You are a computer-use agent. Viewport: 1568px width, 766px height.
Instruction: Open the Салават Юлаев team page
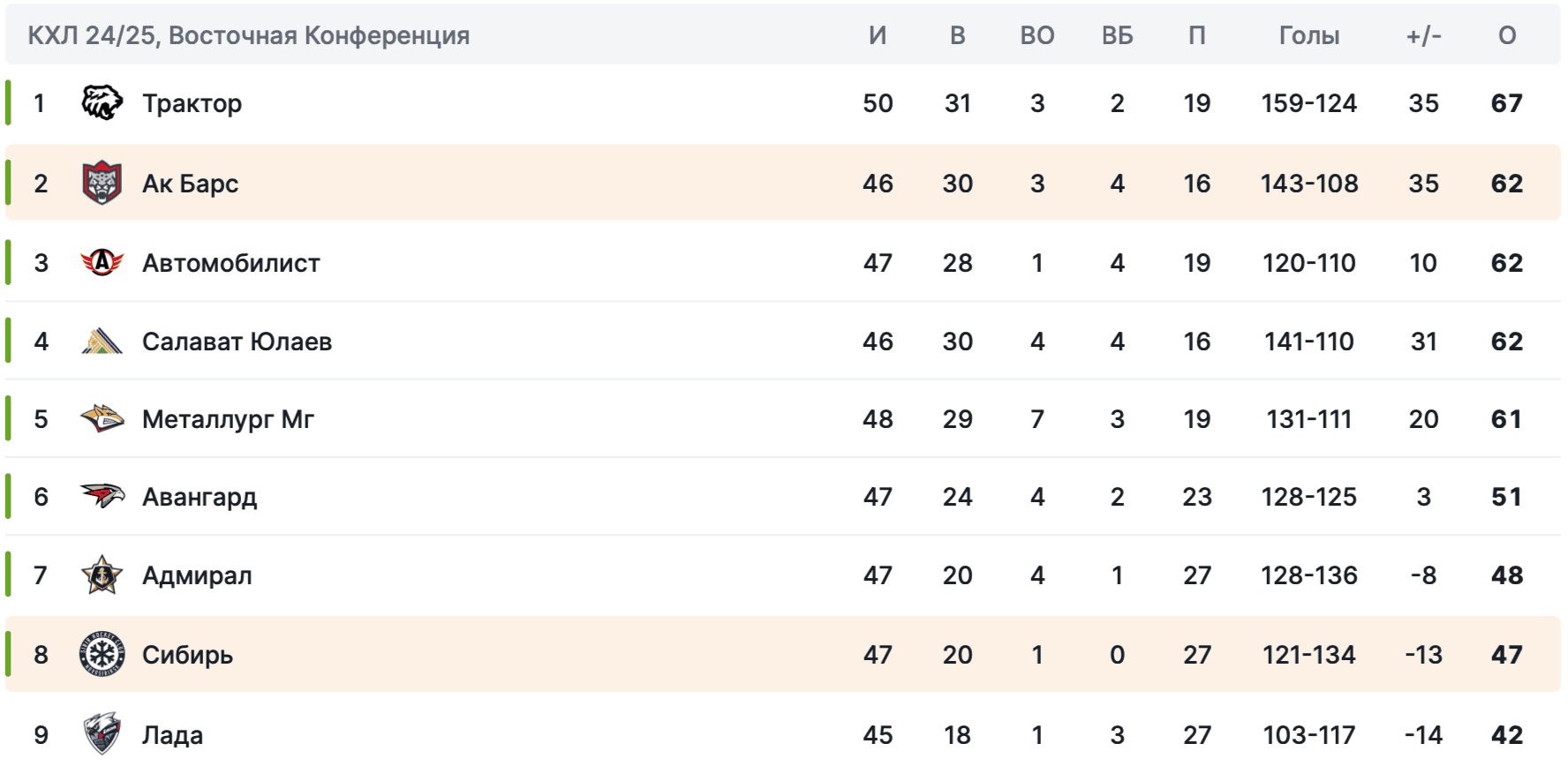coord(237,342)
